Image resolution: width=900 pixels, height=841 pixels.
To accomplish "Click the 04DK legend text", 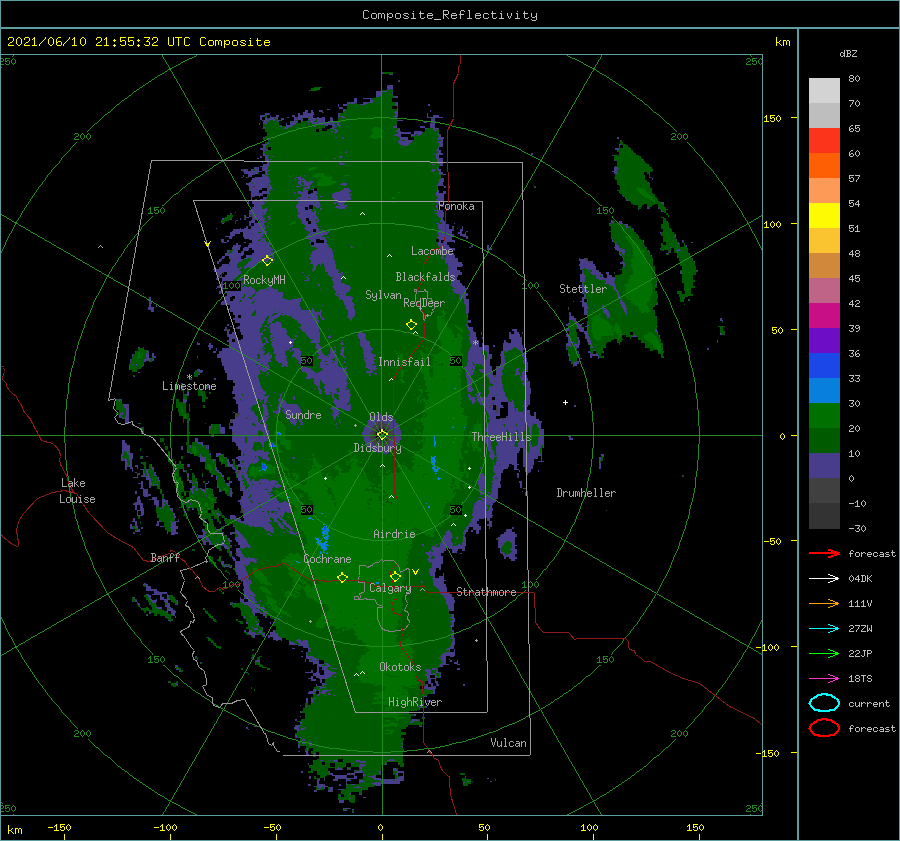I will 860,579.
